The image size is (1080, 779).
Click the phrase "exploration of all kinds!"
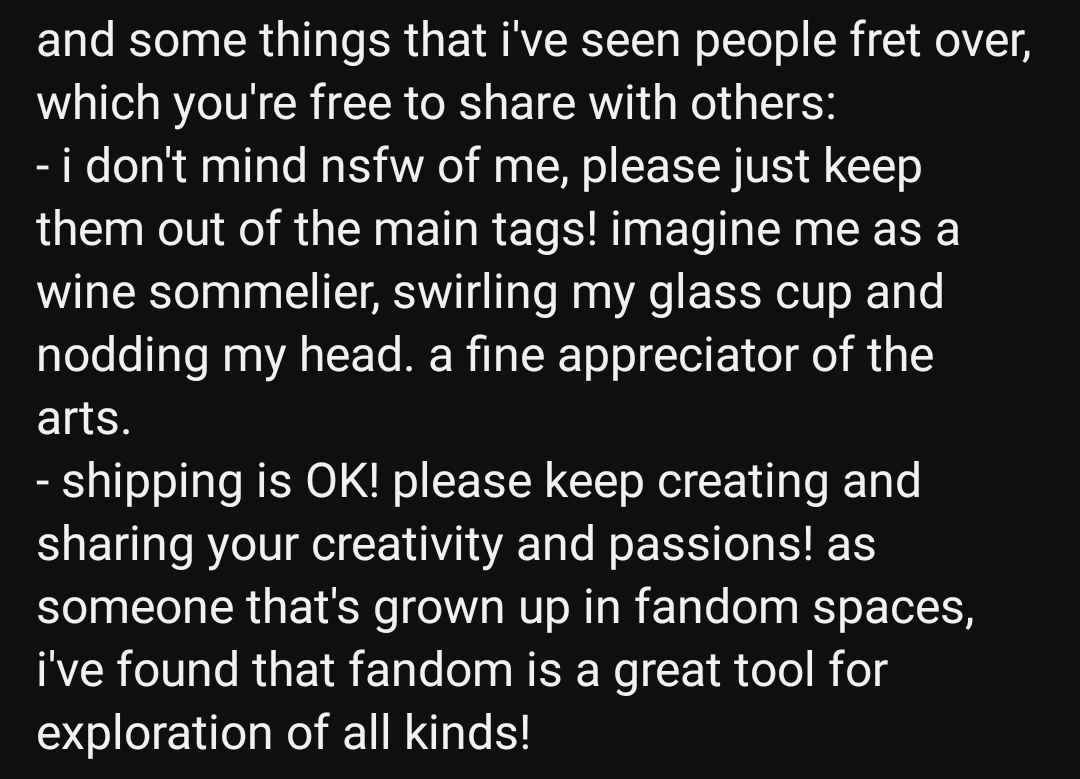tap(284, 733)
